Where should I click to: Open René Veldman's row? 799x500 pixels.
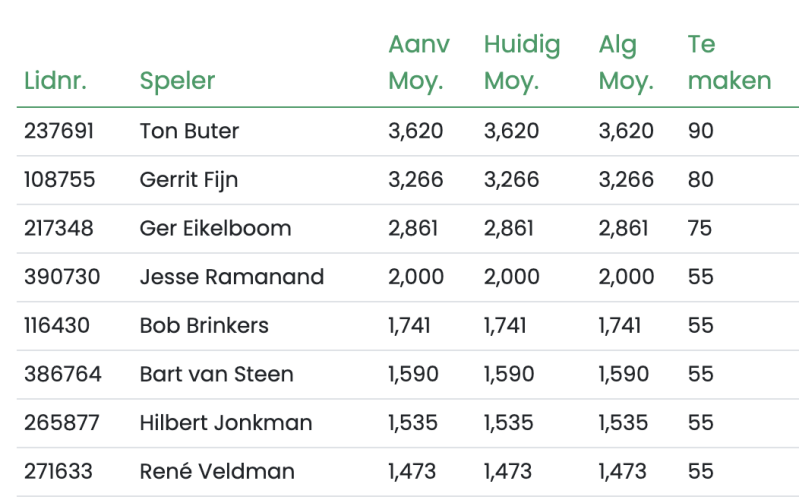(x=408, y=472)
